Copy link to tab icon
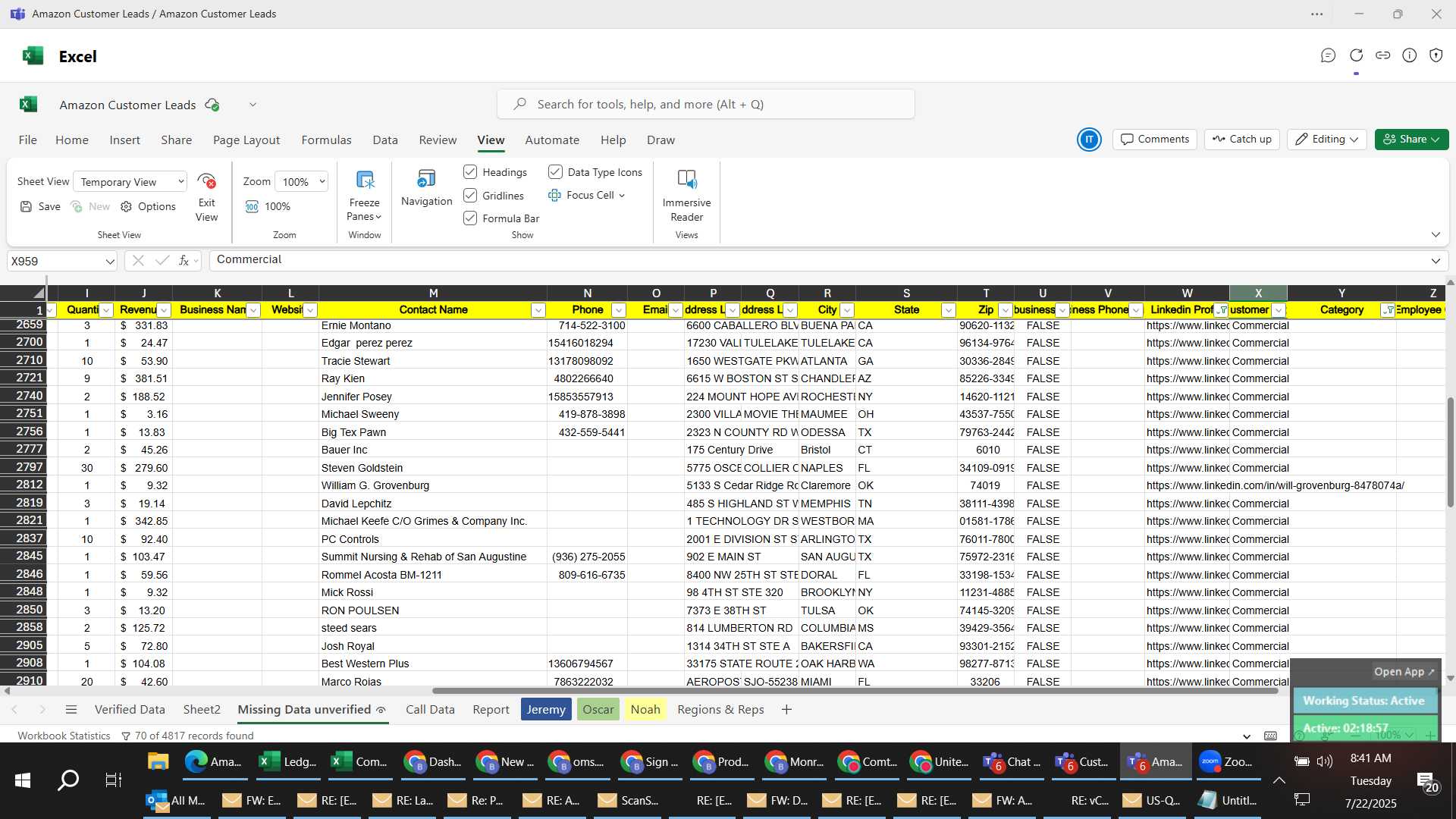The height and width of the screenshot is (819, 1456). tap(1382, 55)
